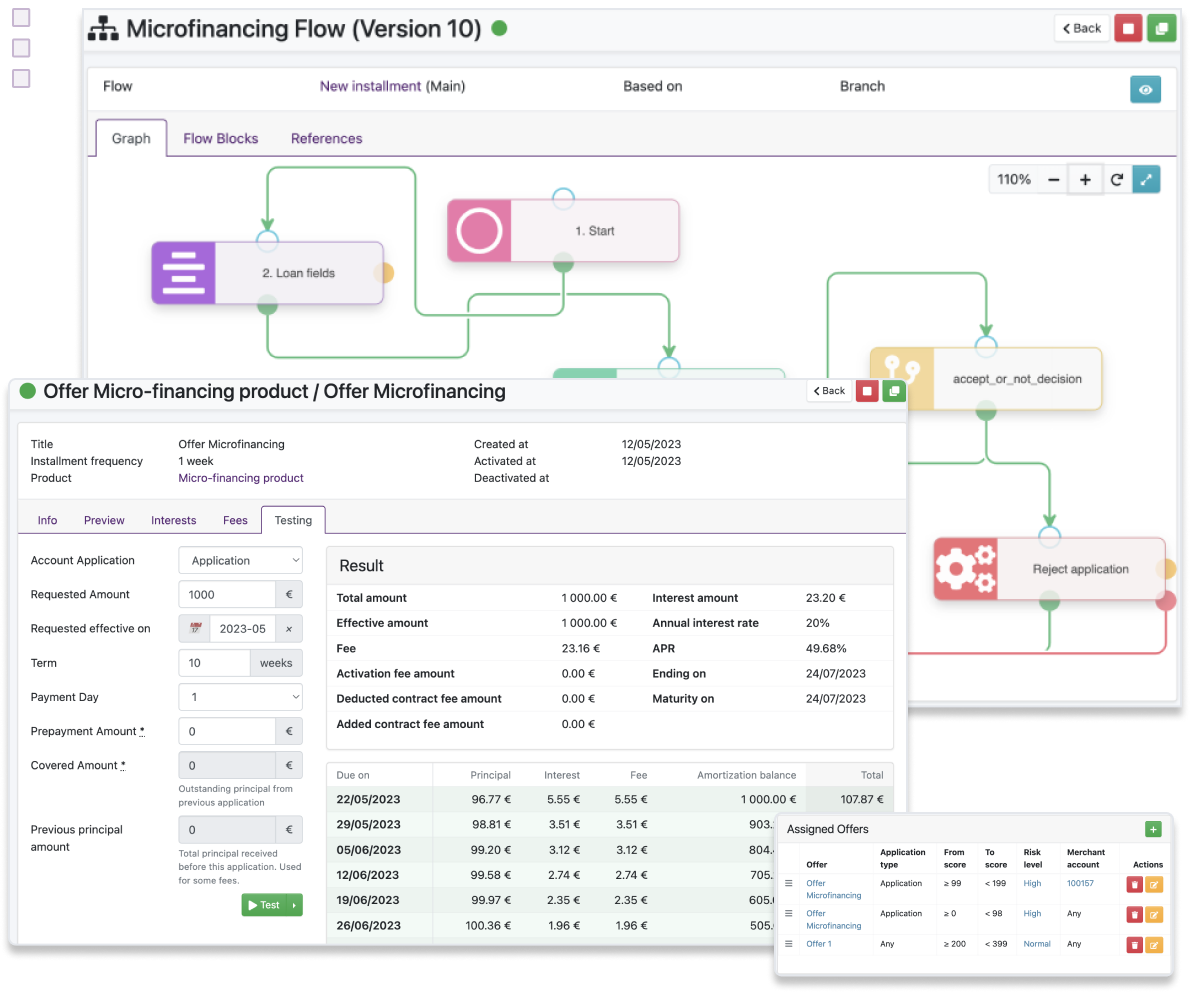1190x993 pixels.
Task: Click the green copy icon in flow header
Action: click(x=1161, y=29)
